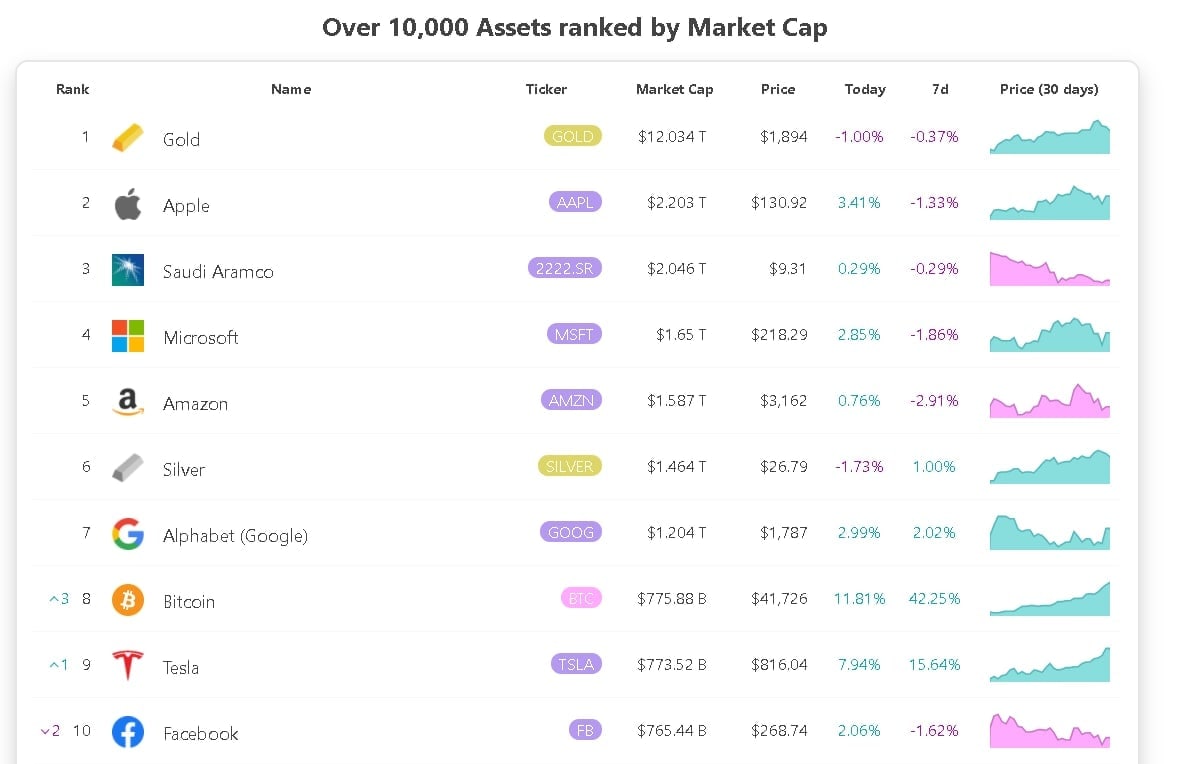Click the TSLA ticker badge
This screenshot has width=1189, height=764.
576,664
